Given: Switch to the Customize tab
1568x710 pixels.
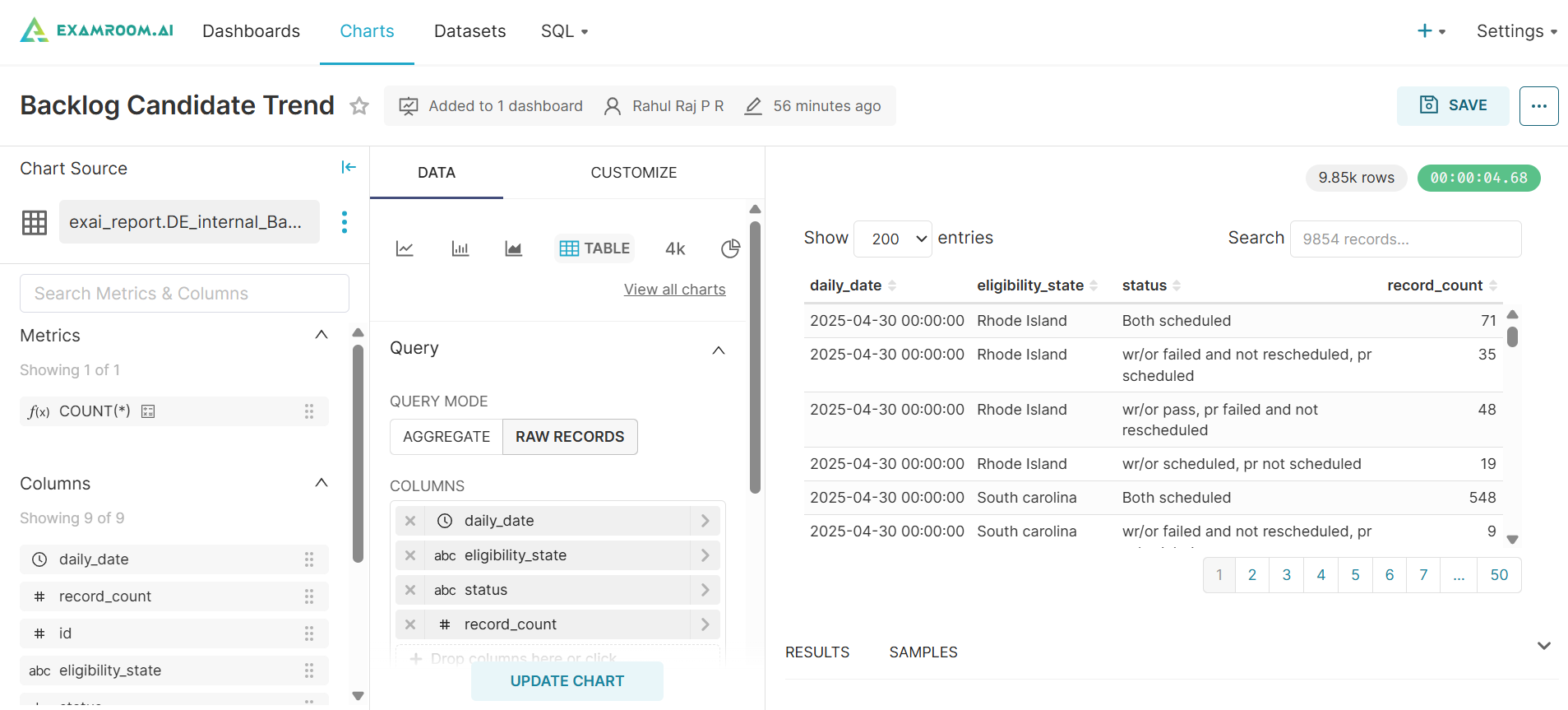Looking at the screenshot, I should tap(633, 173).
